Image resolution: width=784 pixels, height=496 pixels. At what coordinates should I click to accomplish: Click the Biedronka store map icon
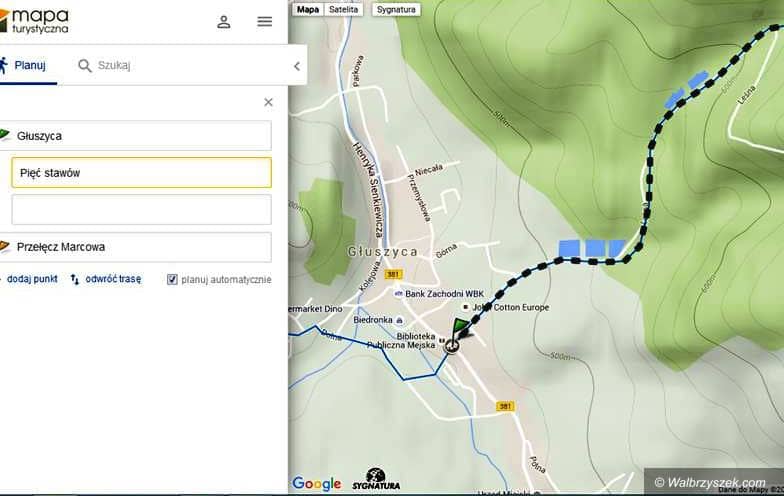(x=400, y=321)
